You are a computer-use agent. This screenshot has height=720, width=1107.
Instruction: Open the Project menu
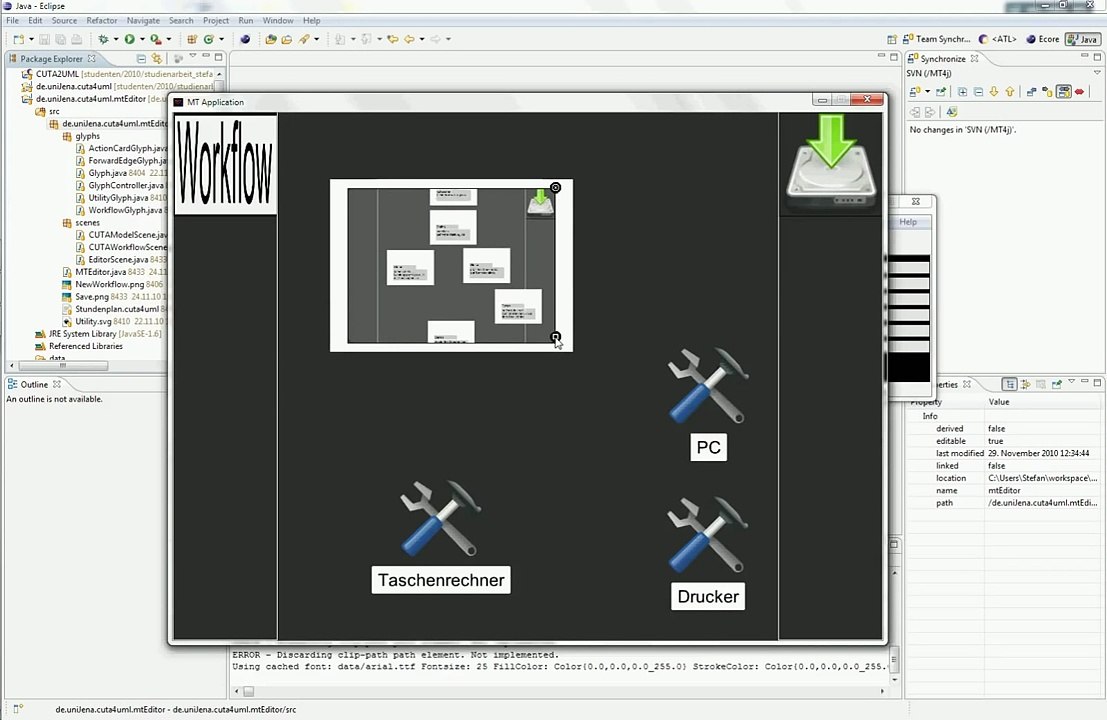[x=216, y=20]
